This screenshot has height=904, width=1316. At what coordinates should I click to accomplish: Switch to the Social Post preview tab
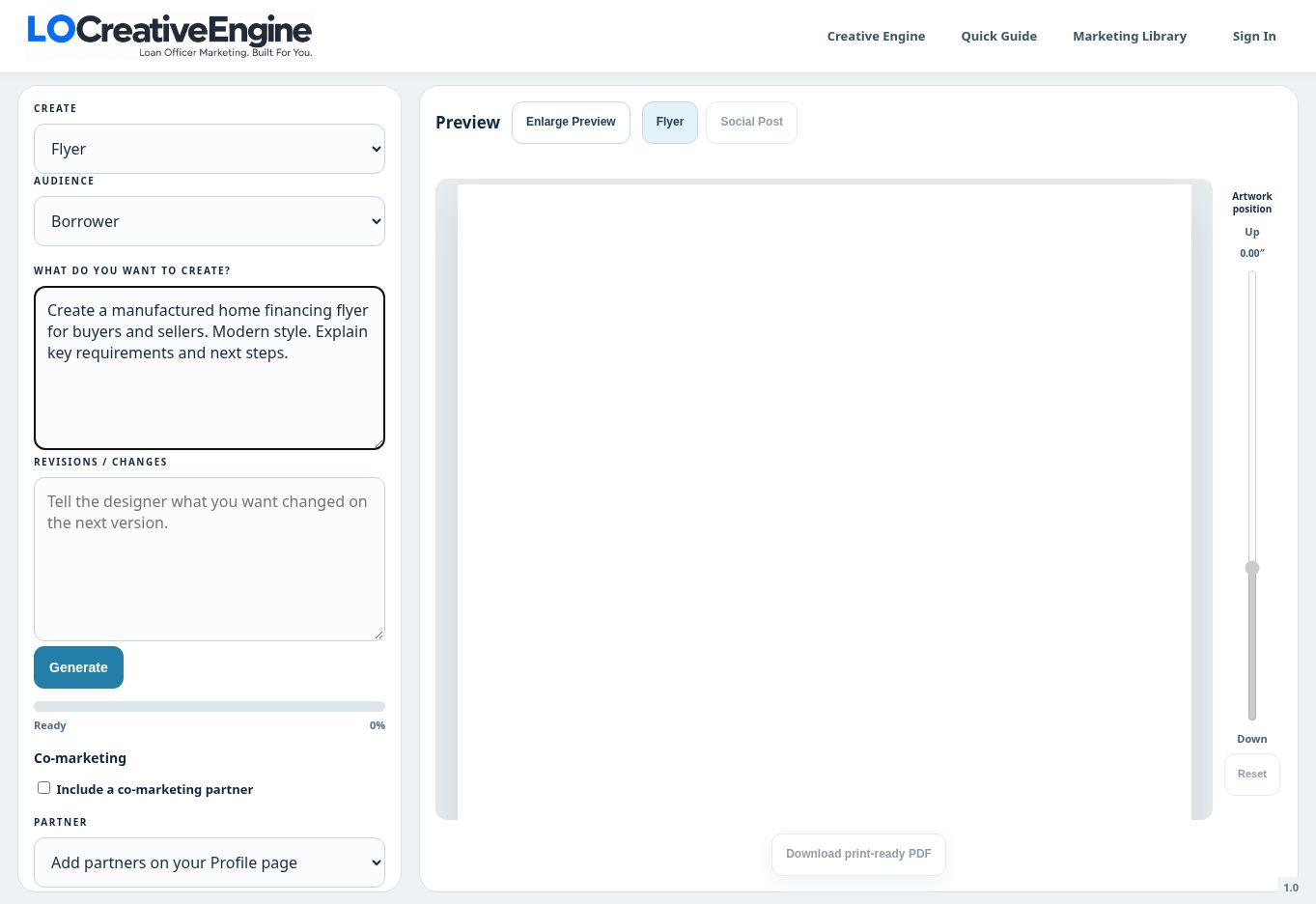pyautogui.click(x=751, y=123)
